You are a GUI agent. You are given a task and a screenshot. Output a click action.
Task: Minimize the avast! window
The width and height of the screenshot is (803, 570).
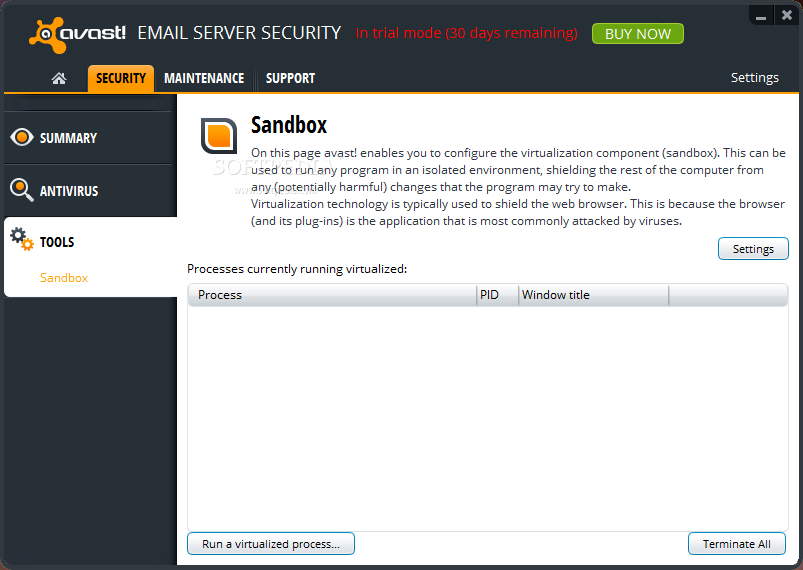760,16
